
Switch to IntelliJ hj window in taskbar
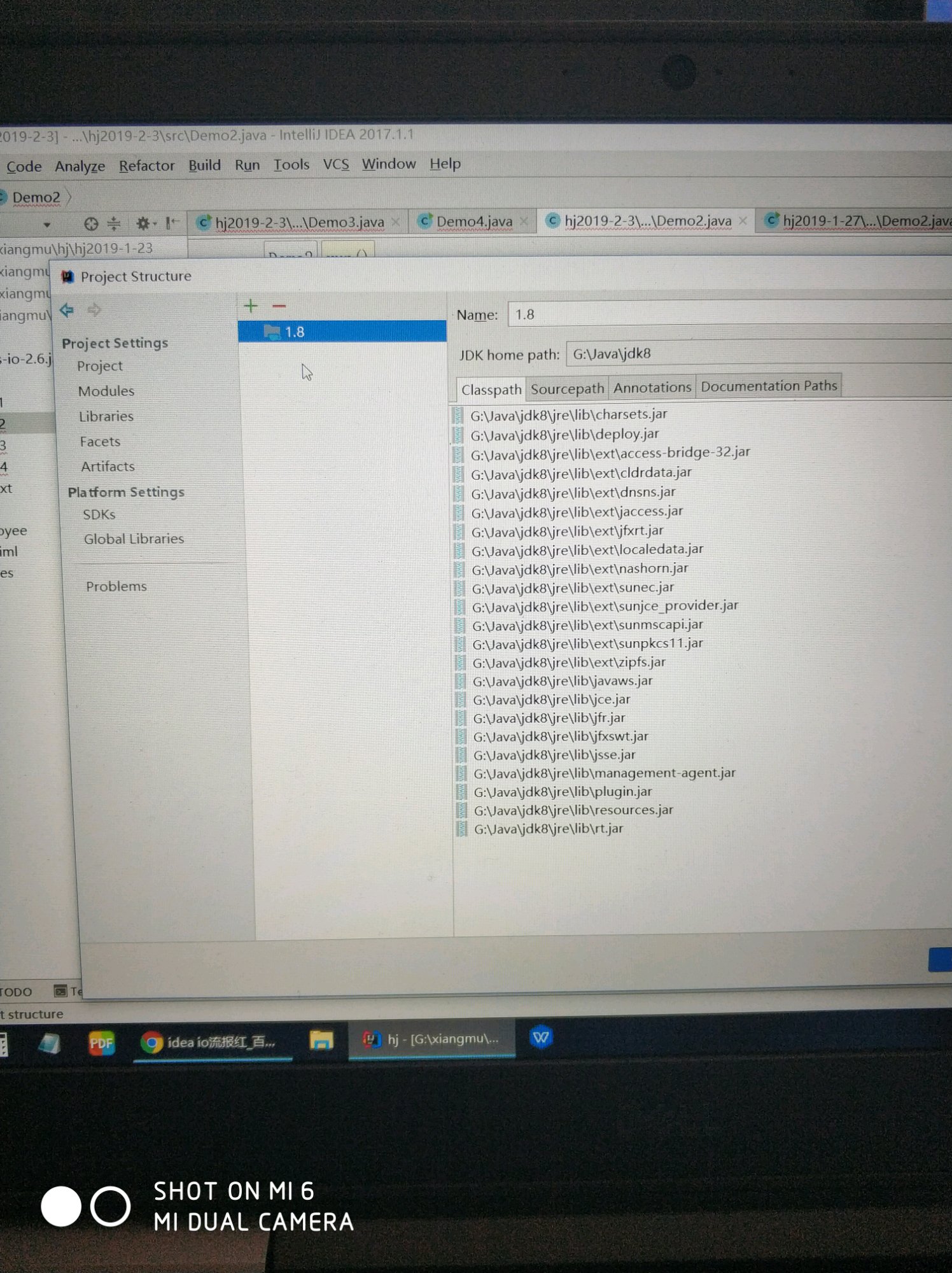point(431,1039)
